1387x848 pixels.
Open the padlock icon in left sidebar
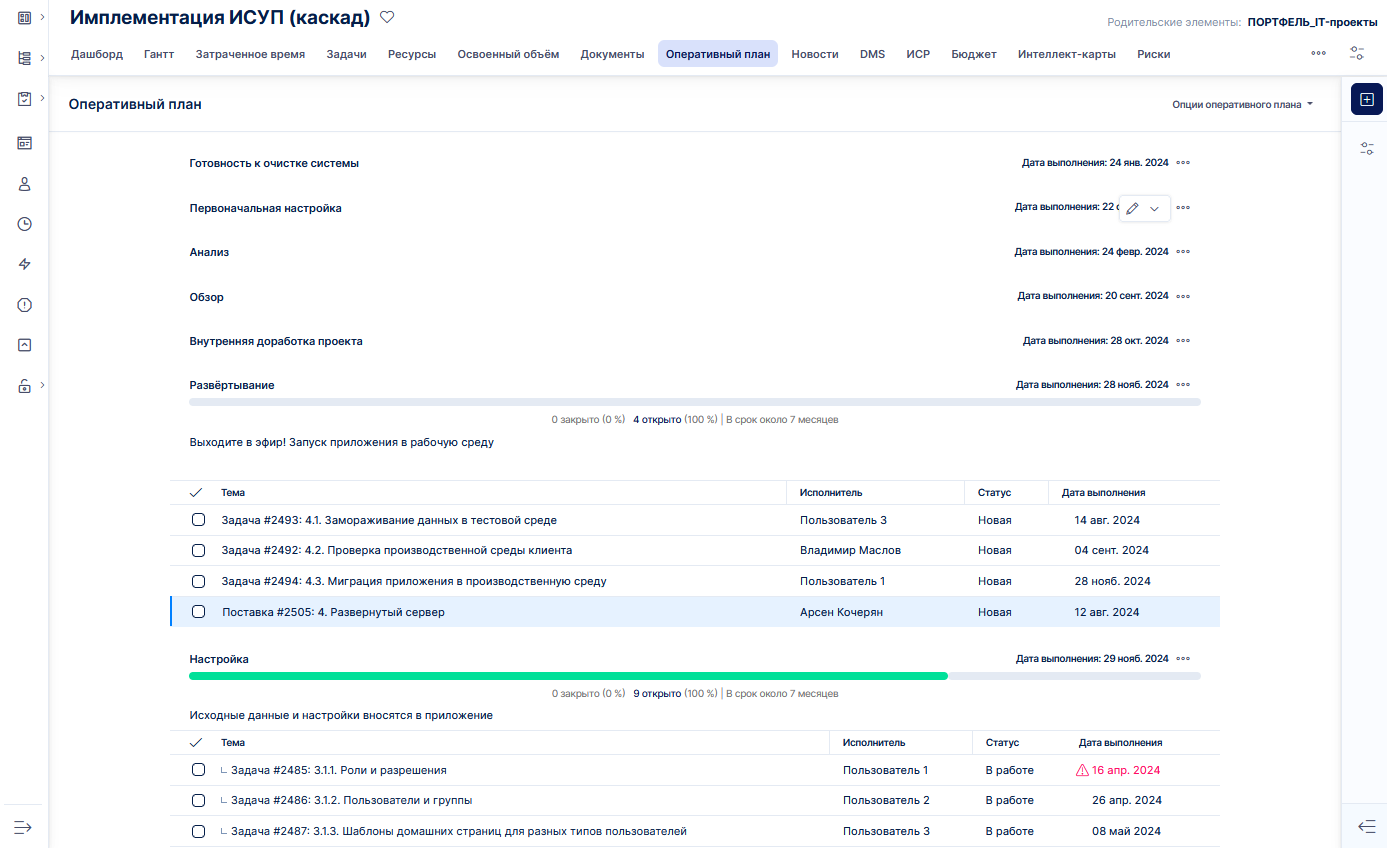pos(25,386)
